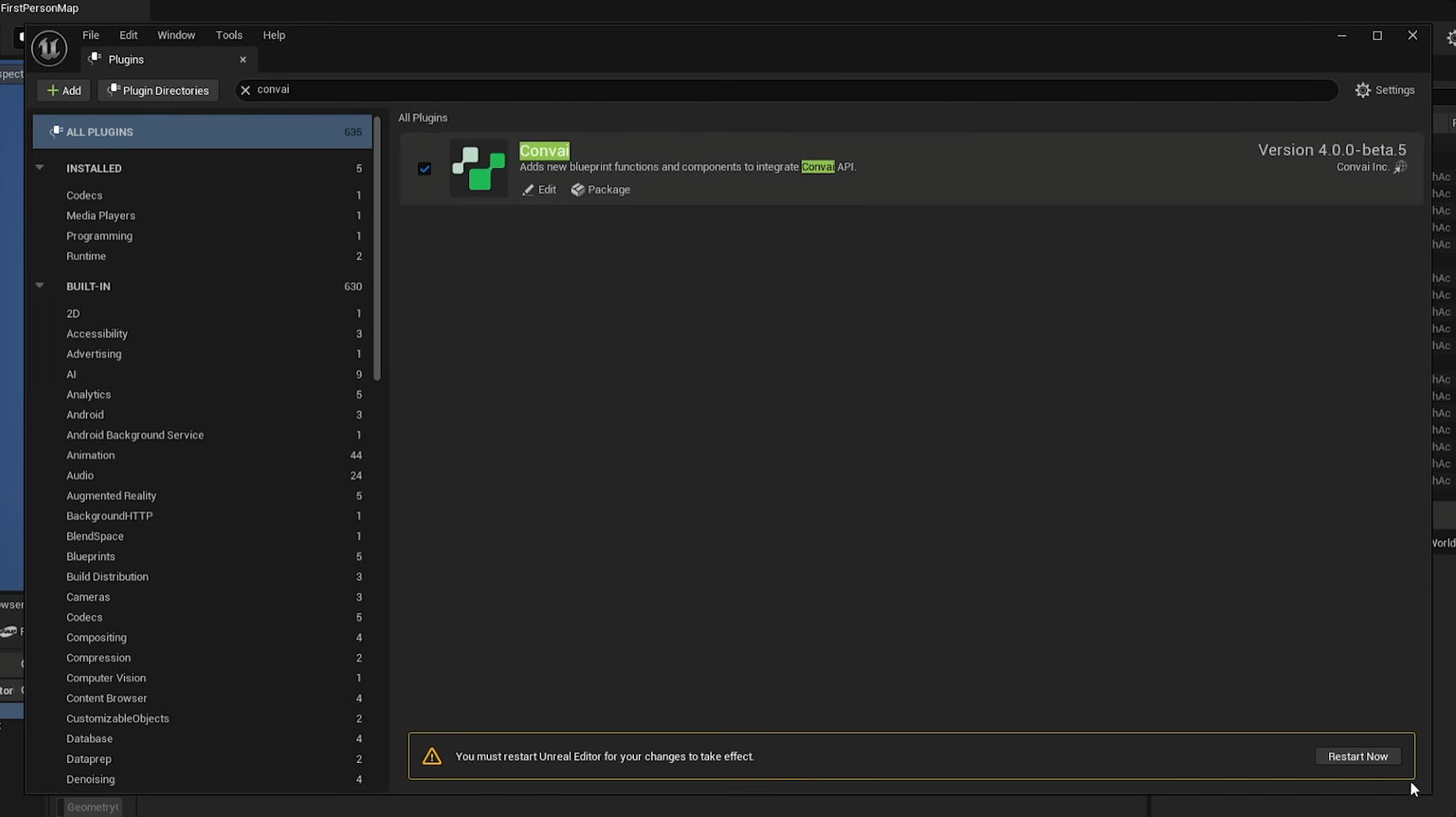Select ALL PLUGINS category
The height and width of the screenshot is (817, 1456).
202,132
